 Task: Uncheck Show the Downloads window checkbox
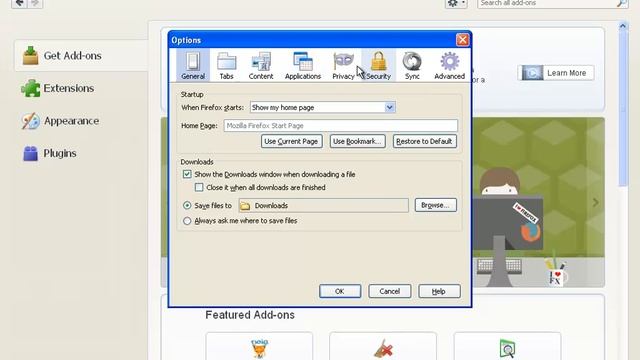click(187, 174)
